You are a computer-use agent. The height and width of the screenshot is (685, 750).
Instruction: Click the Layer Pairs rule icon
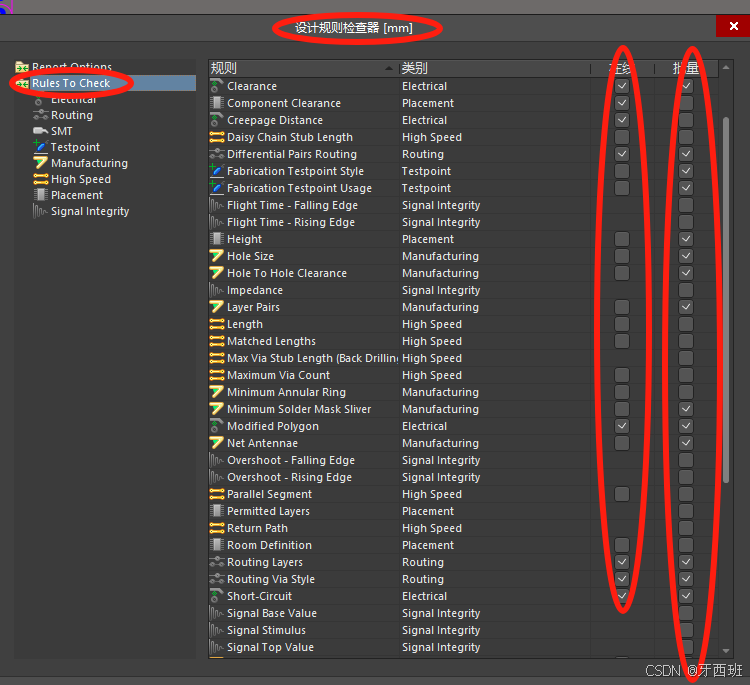click(217, 307)
